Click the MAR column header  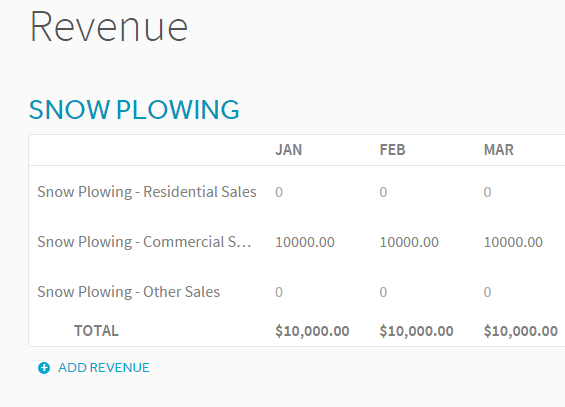(499, 150)
